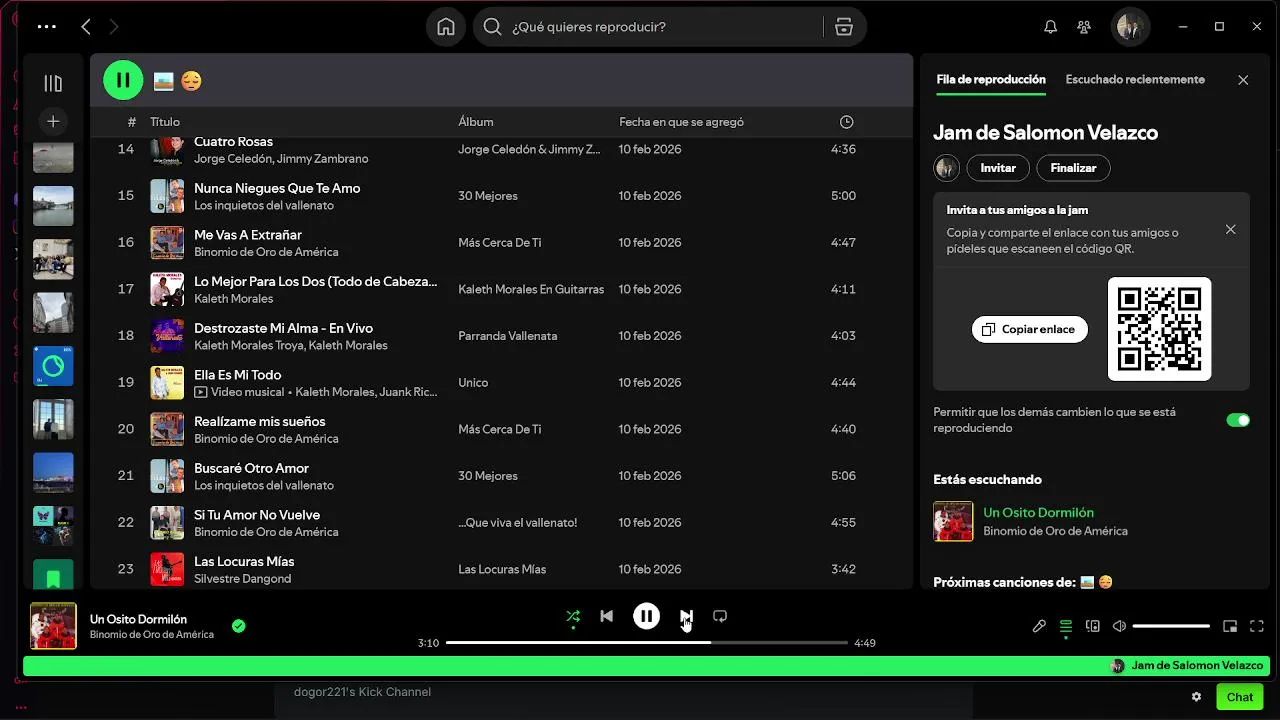Click the search input field
This screenshot has width=1280, height=720.
coord(665,27)
